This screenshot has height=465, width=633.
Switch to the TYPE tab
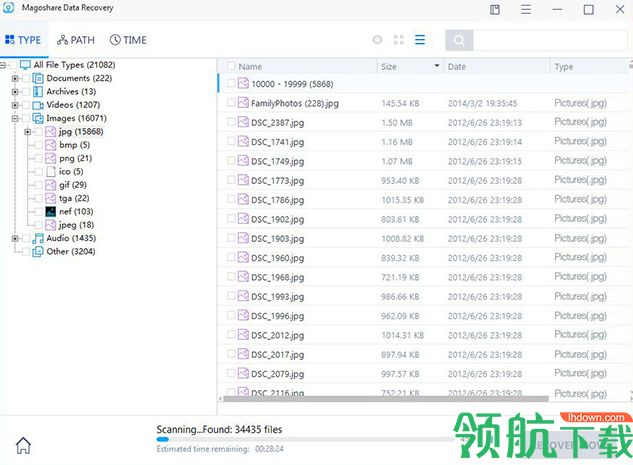[x=23, y=40]
